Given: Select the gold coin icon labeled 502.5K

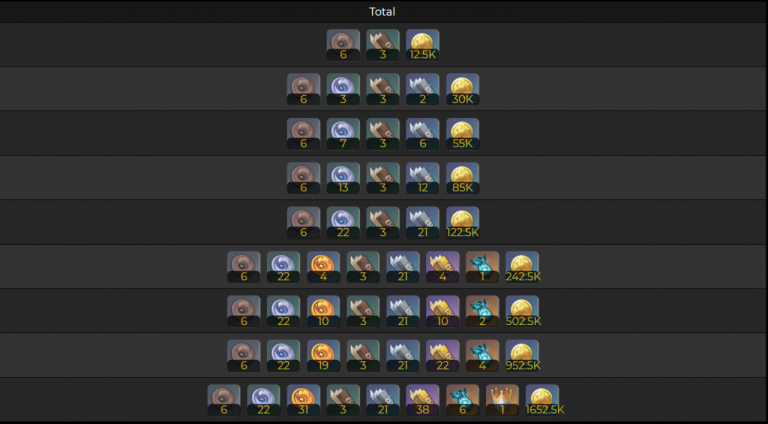Looking at the screenshot, I should (x=523, y=311).
